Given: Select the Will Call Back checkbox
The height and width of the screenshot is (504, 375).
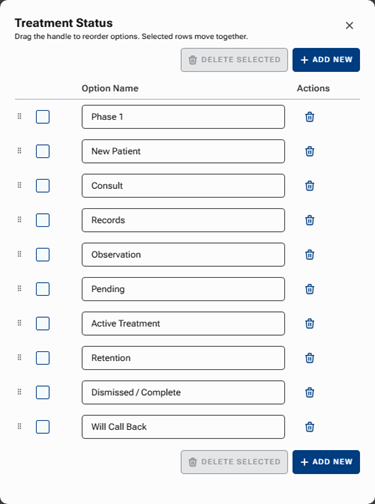Looking at the screenshot, I should click(x=43, y=427).
